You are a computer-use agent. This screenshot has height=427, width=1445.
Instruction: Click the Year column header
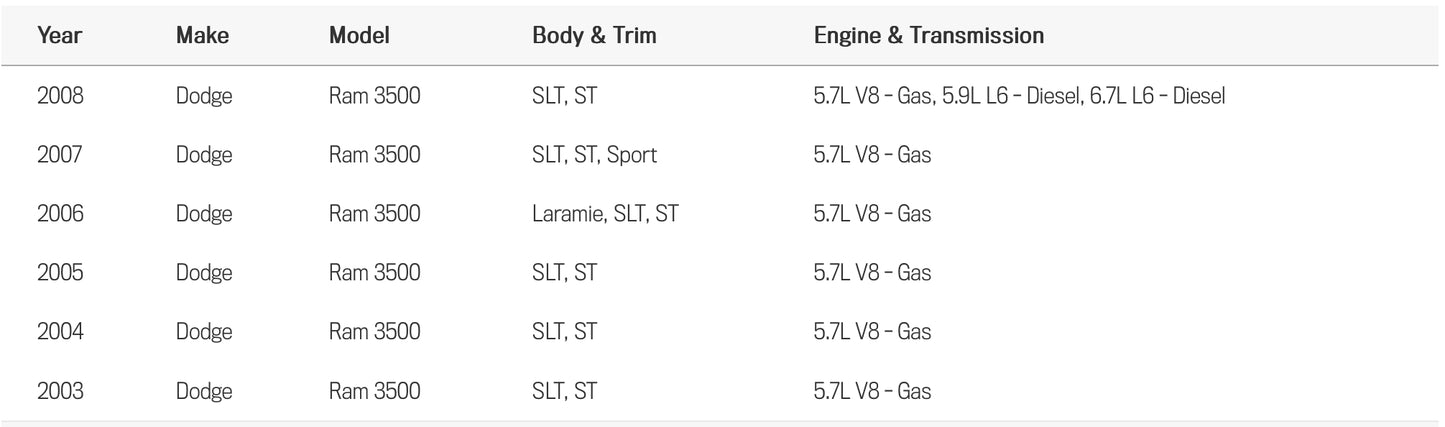pyautogui.click(x=59, y=36)
